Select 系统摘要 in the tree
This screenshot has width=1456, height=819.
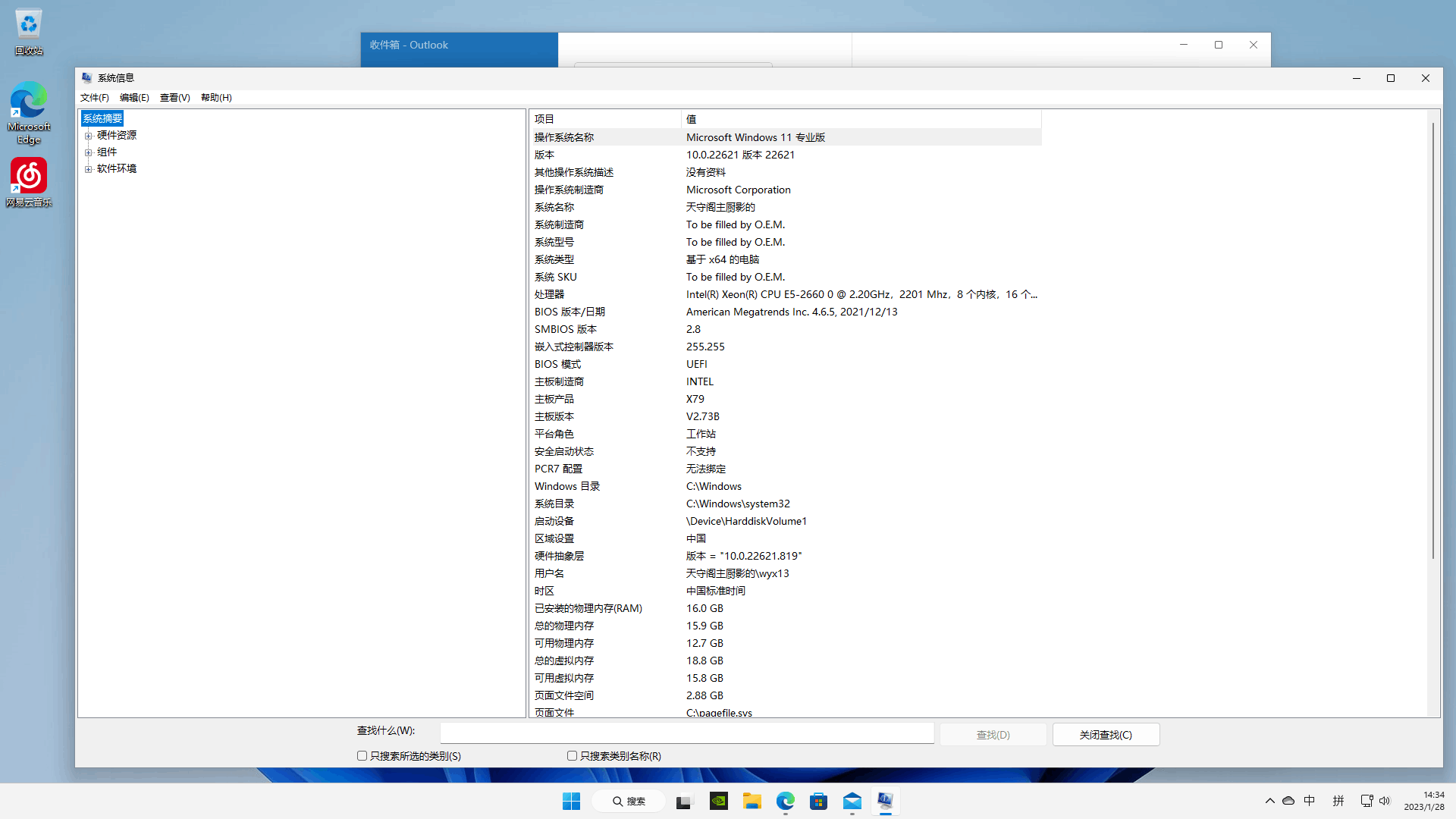click(x=102, y=118)
